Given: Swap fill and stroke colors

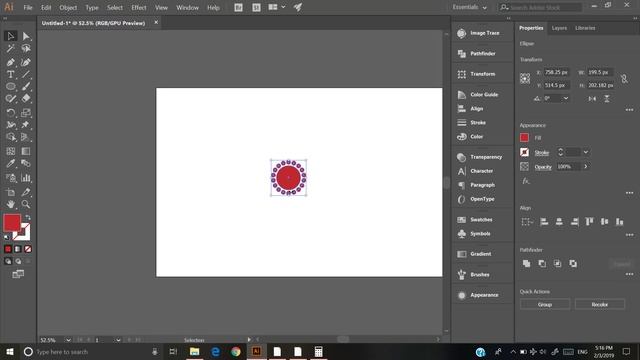Looking at the screenshot, I should [x=28, y=218].
